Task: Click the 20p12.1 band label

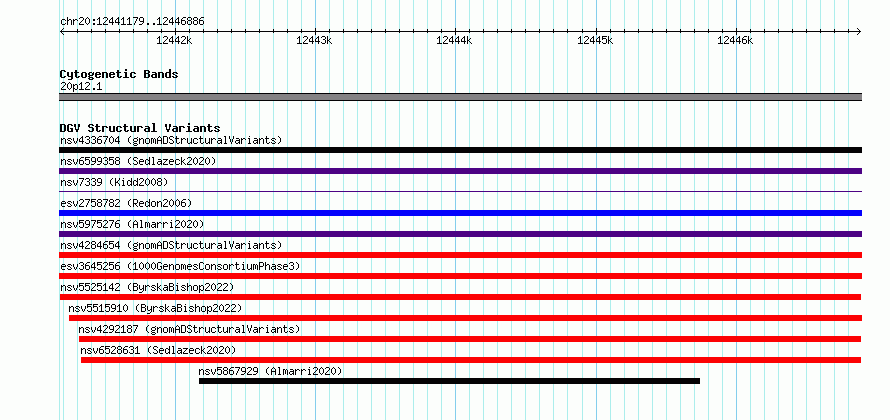Action: click(81, 87)
